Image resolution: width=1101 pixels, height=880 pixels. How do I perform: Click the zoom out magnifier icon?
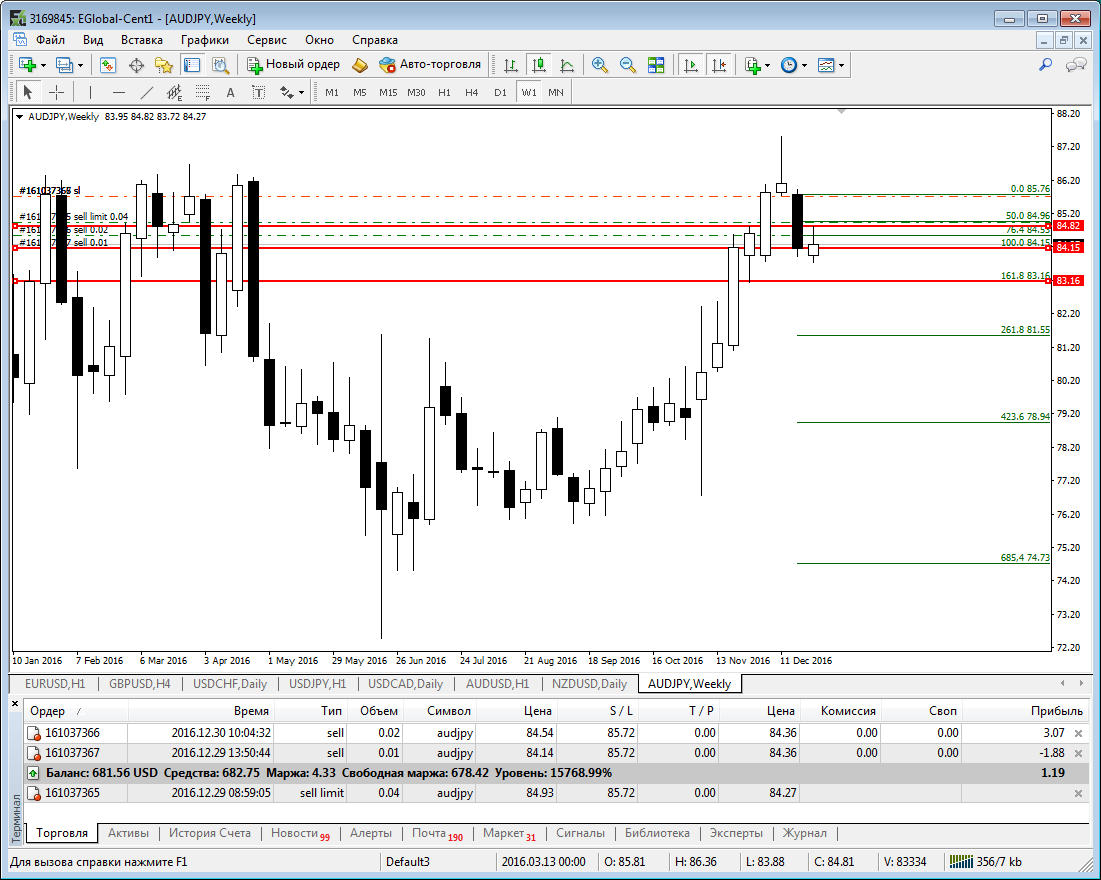(x=628, y=65)
